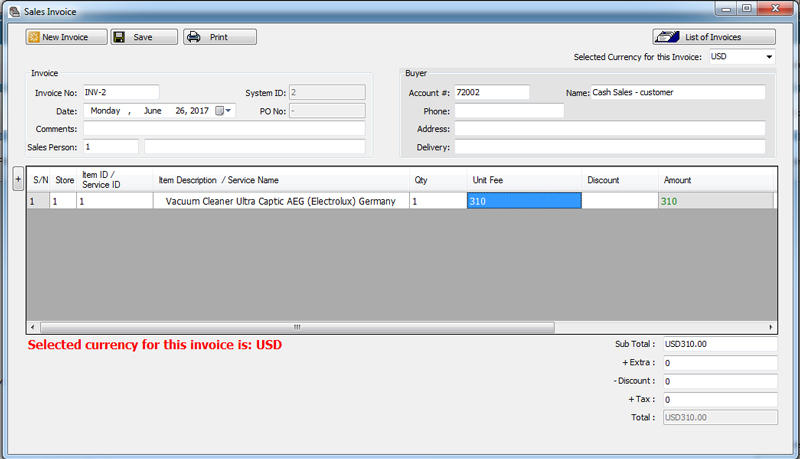Viewport: 800px width, 459px height.
Task: Click the Amount column header
Action: [x=716, y=180]
